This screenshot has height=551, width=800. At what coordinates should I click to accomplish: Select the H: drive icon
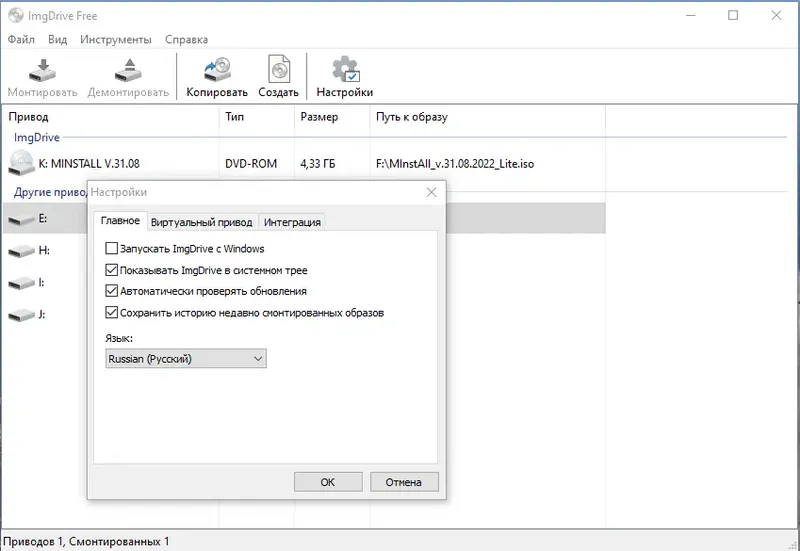point(21,251)
